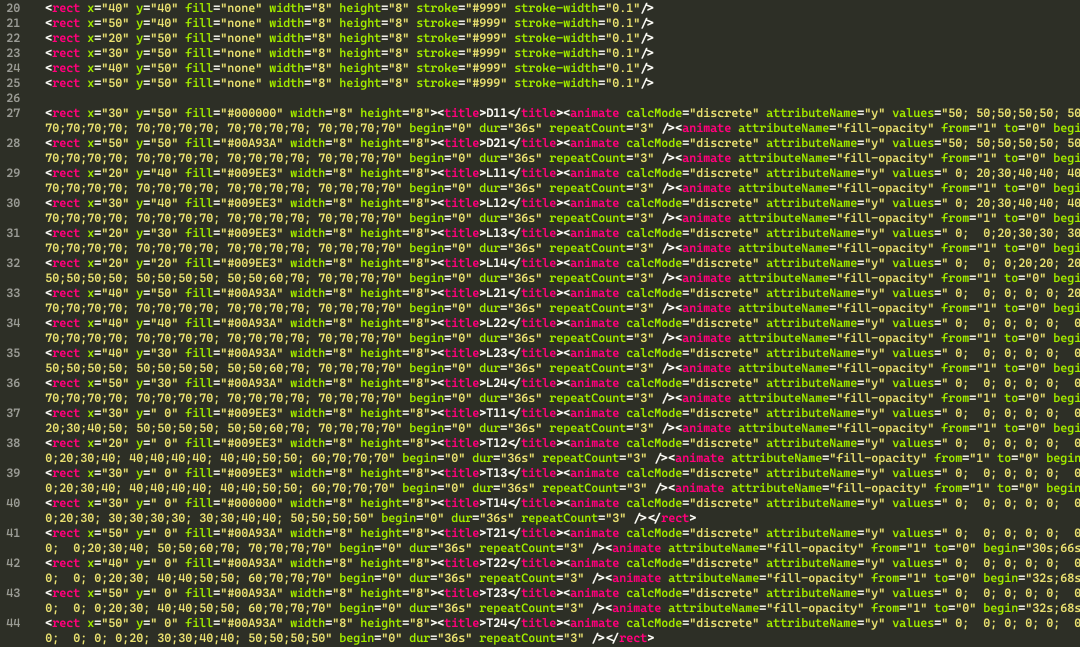Click the T14 title text
The image size is (1080, 647).
[x=494, y=503]
